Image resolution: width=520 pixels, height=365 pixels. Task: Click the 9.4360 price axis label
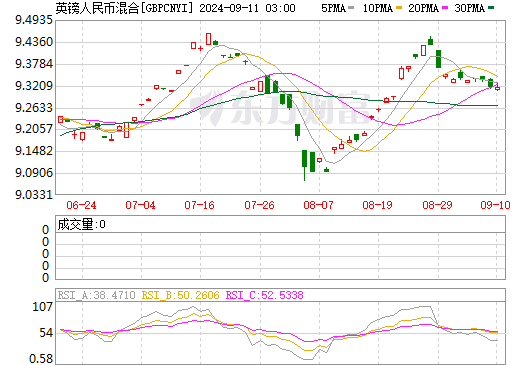click(34, 42)
